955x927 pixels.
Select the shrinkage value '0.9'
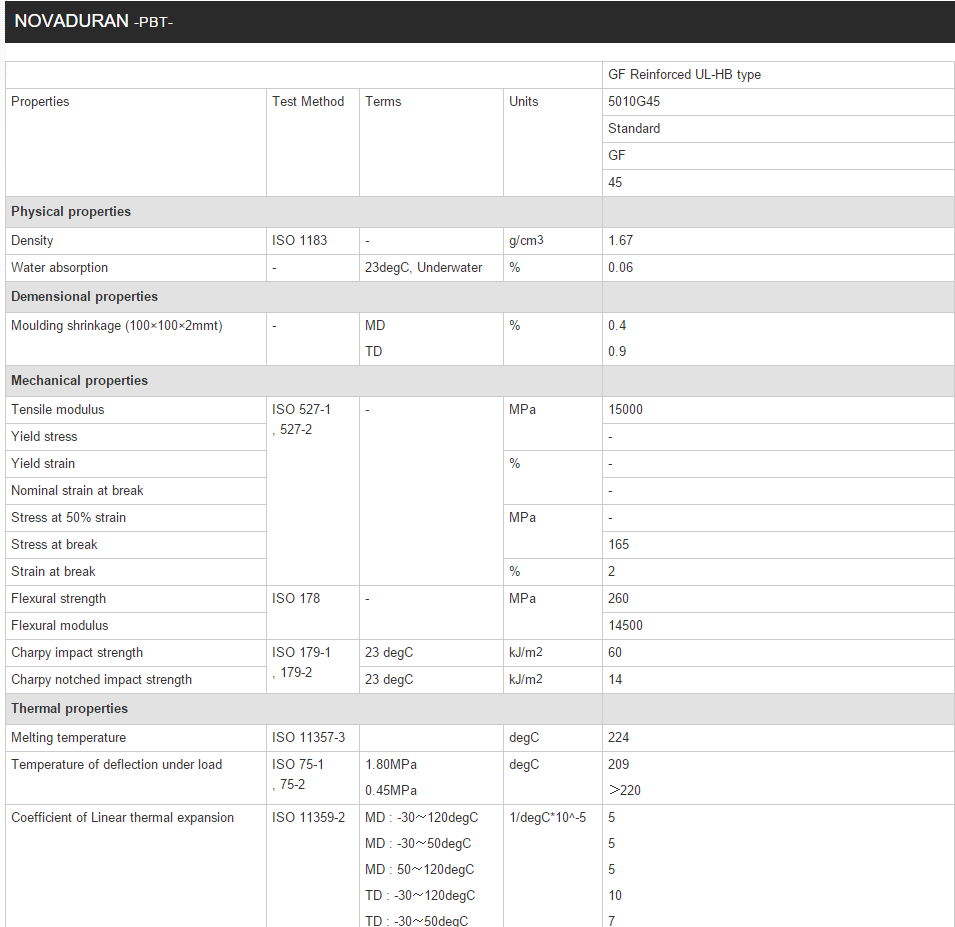tap(617, 351)
